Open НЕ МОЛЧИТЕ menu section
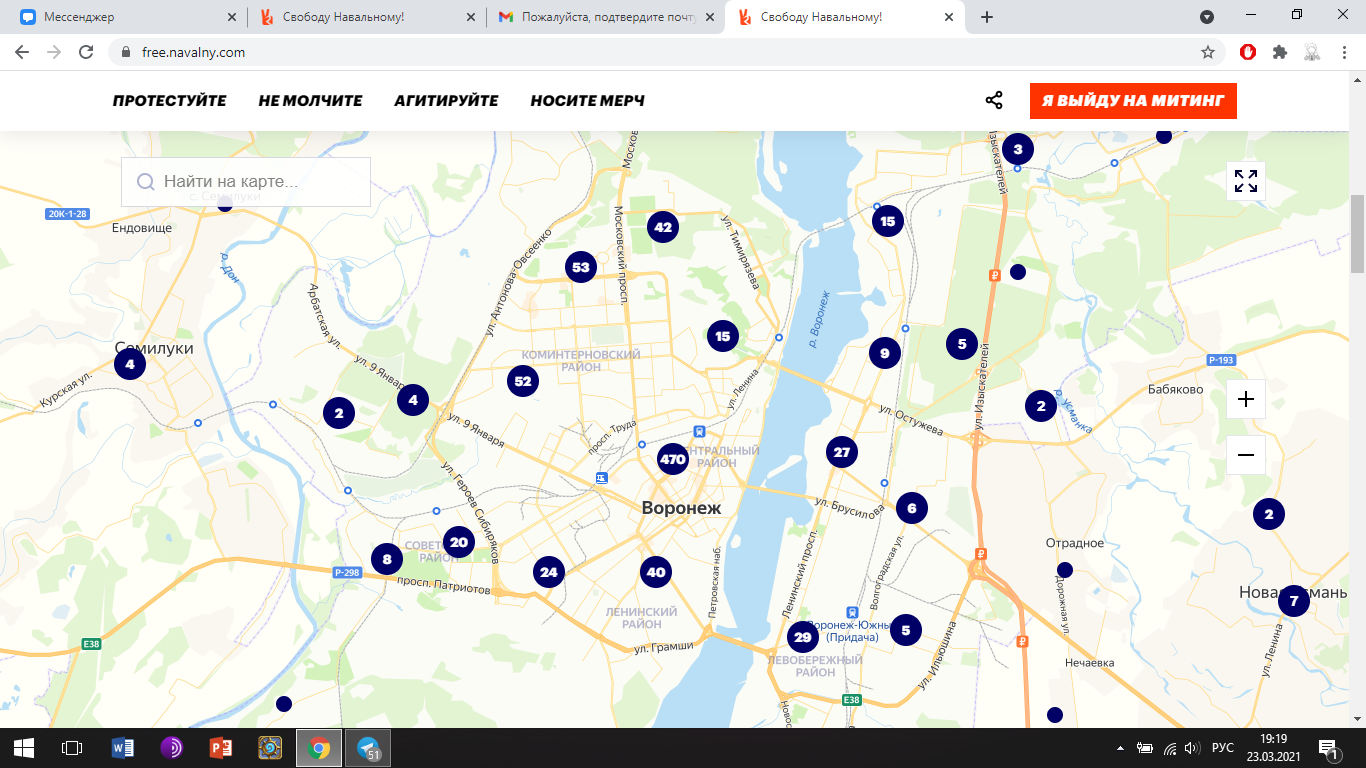Image resolution: width=1366 pixels, height=768 pixels. pos(310,101)
